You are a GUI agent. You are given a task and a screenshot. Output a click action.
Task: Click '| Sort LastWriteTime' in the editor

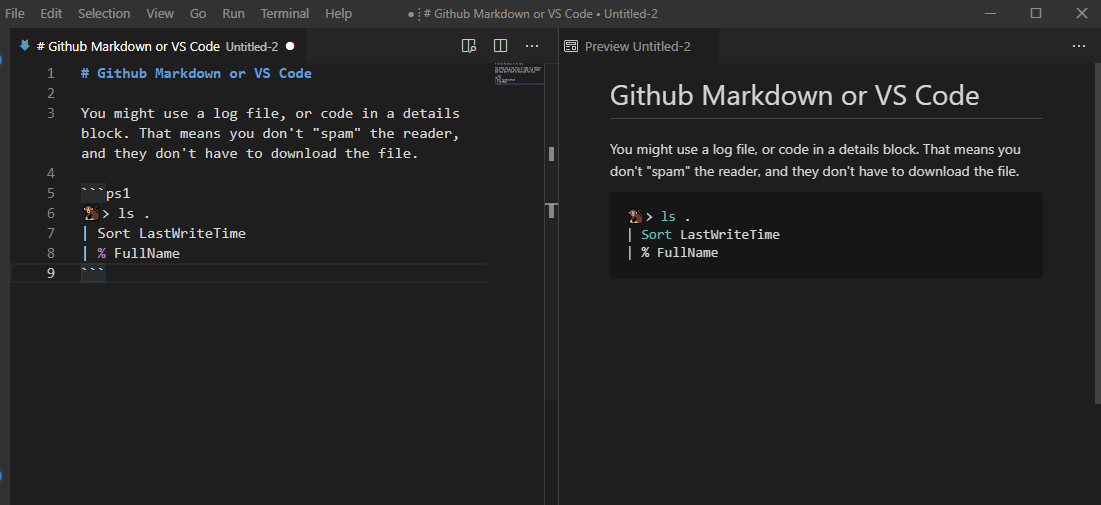(163, 233)
